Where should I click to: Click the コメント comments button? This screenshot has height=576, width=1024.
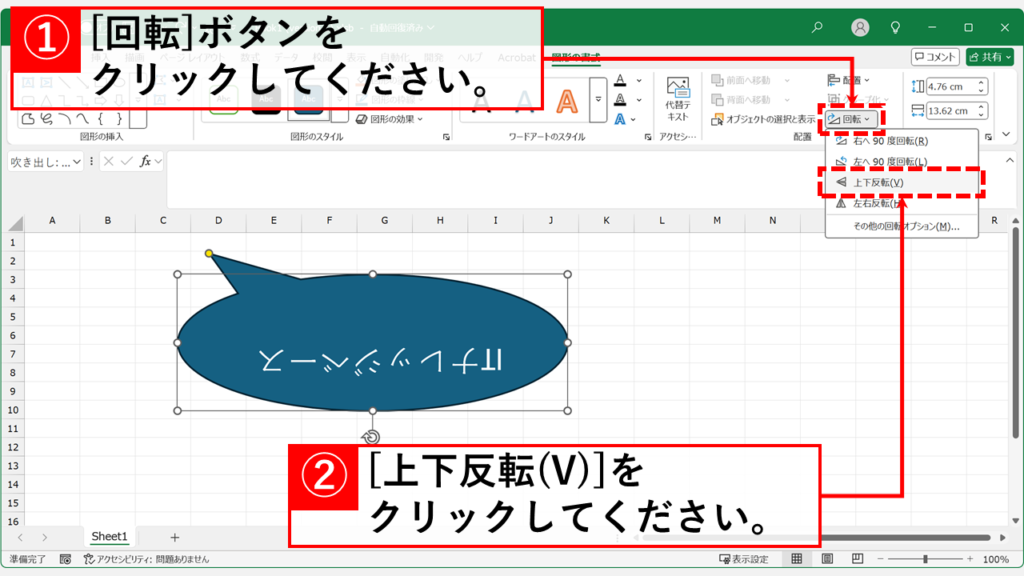(x=935, y=57)
